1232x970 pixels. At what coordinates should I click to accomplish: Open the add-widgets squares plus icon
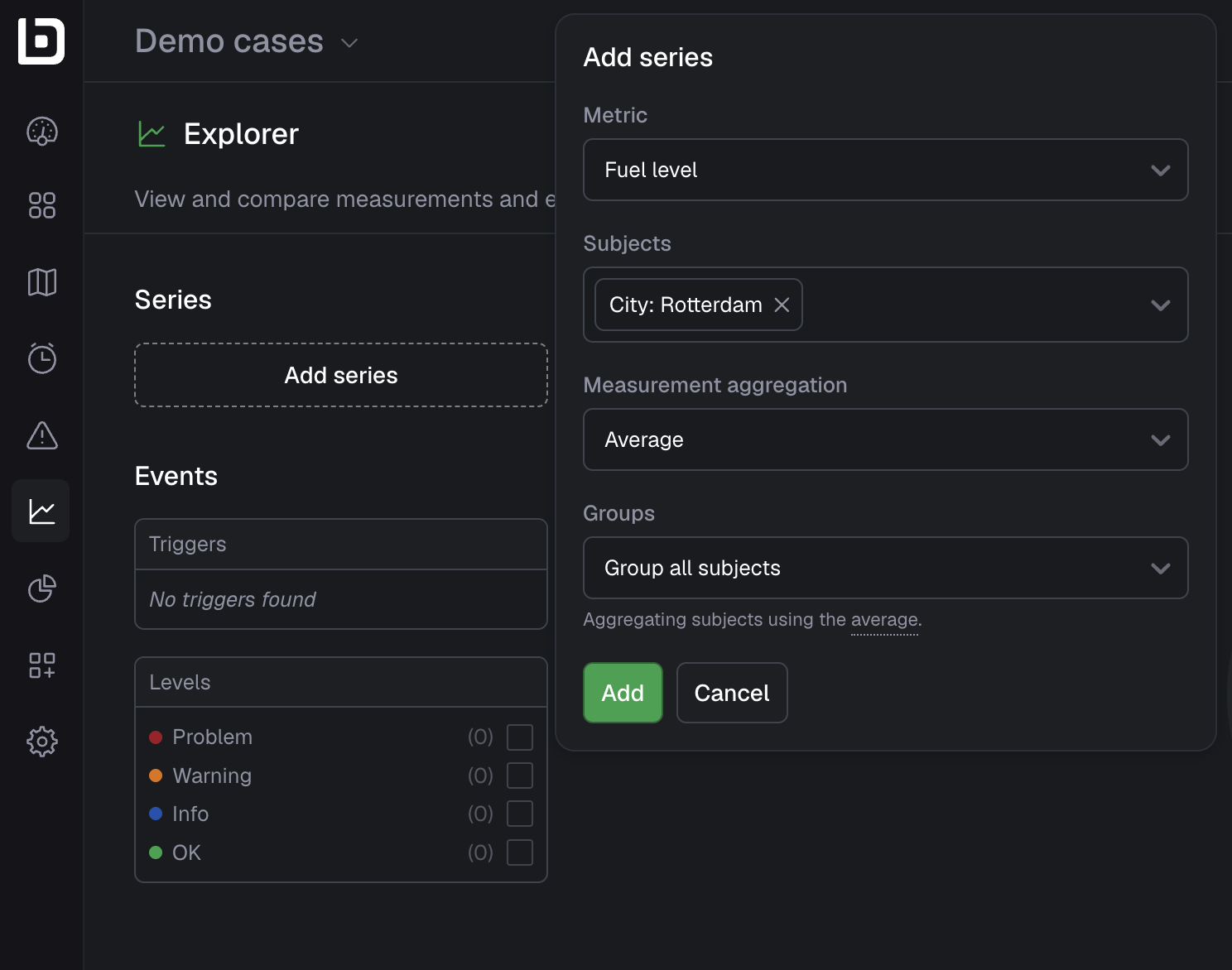point(42,665)
